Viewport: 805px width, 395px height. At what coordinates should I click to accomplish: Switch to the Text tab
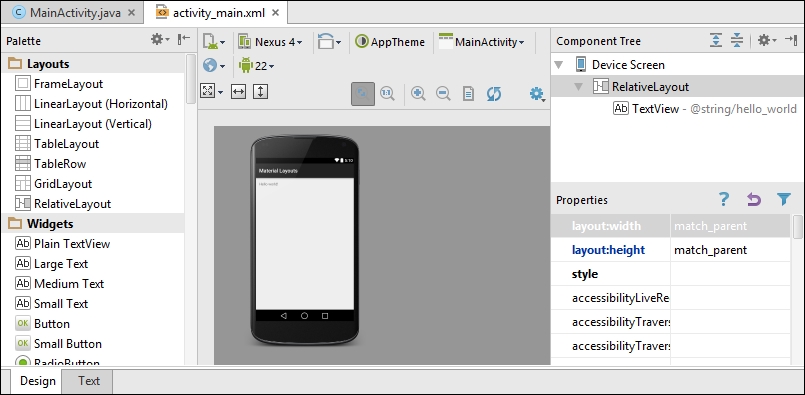click(x=88, y=381)
